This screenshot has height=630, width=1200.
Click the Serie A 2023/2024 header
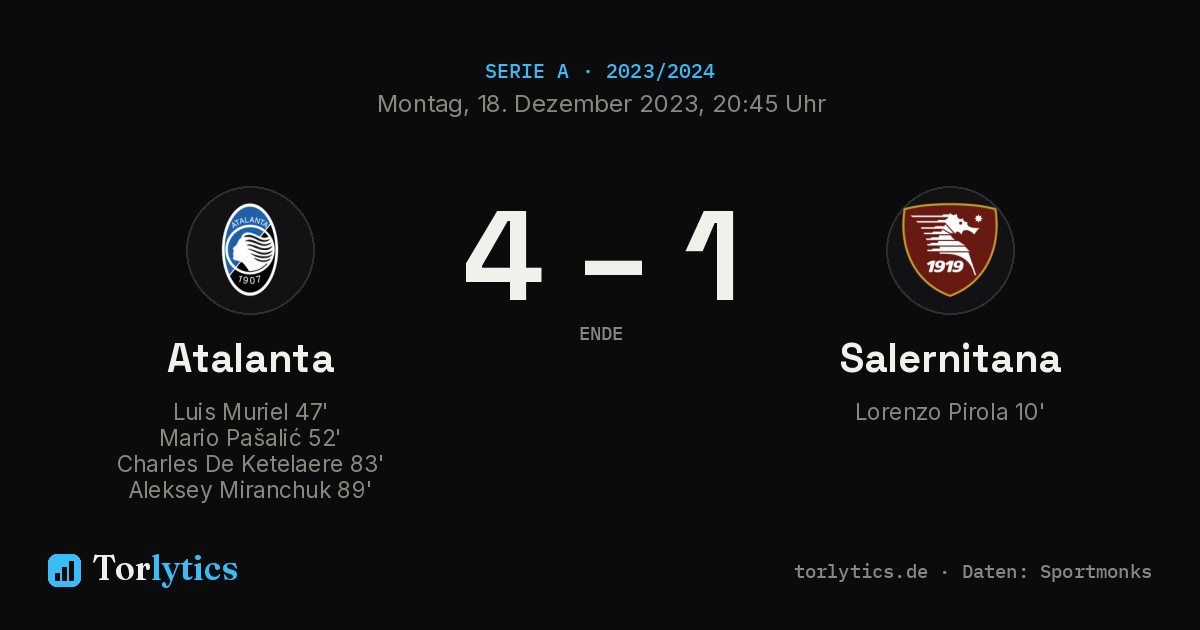[x=600, y=71]
